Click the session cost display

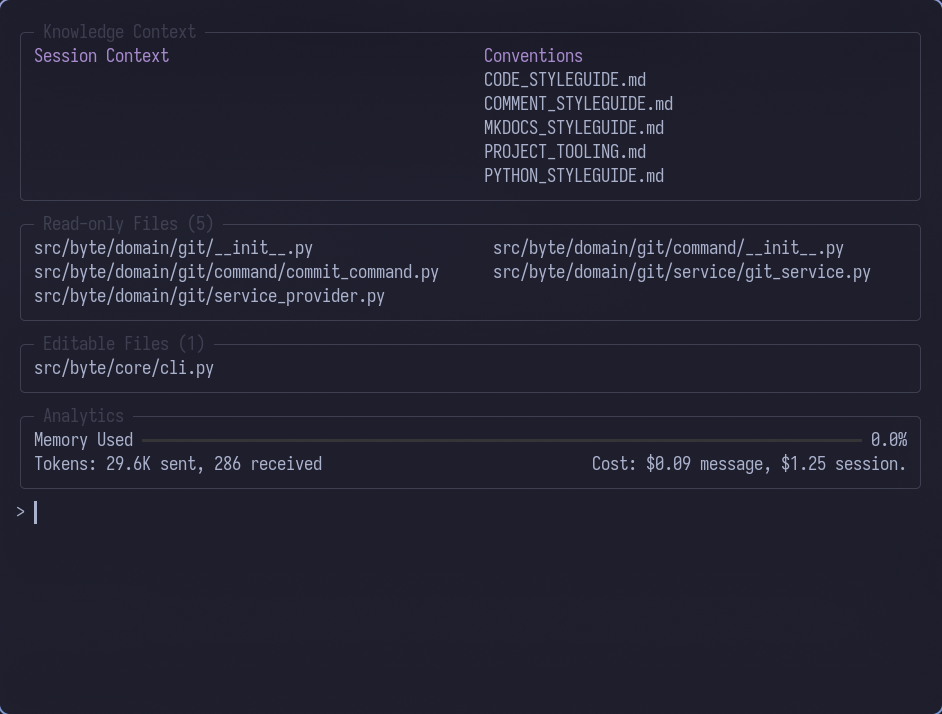(749, 463)
